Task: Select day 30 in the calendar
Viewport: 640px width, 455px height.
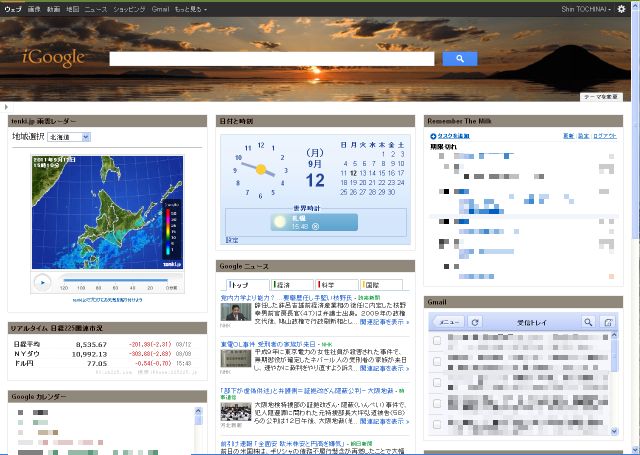Action: click(391, 192)
